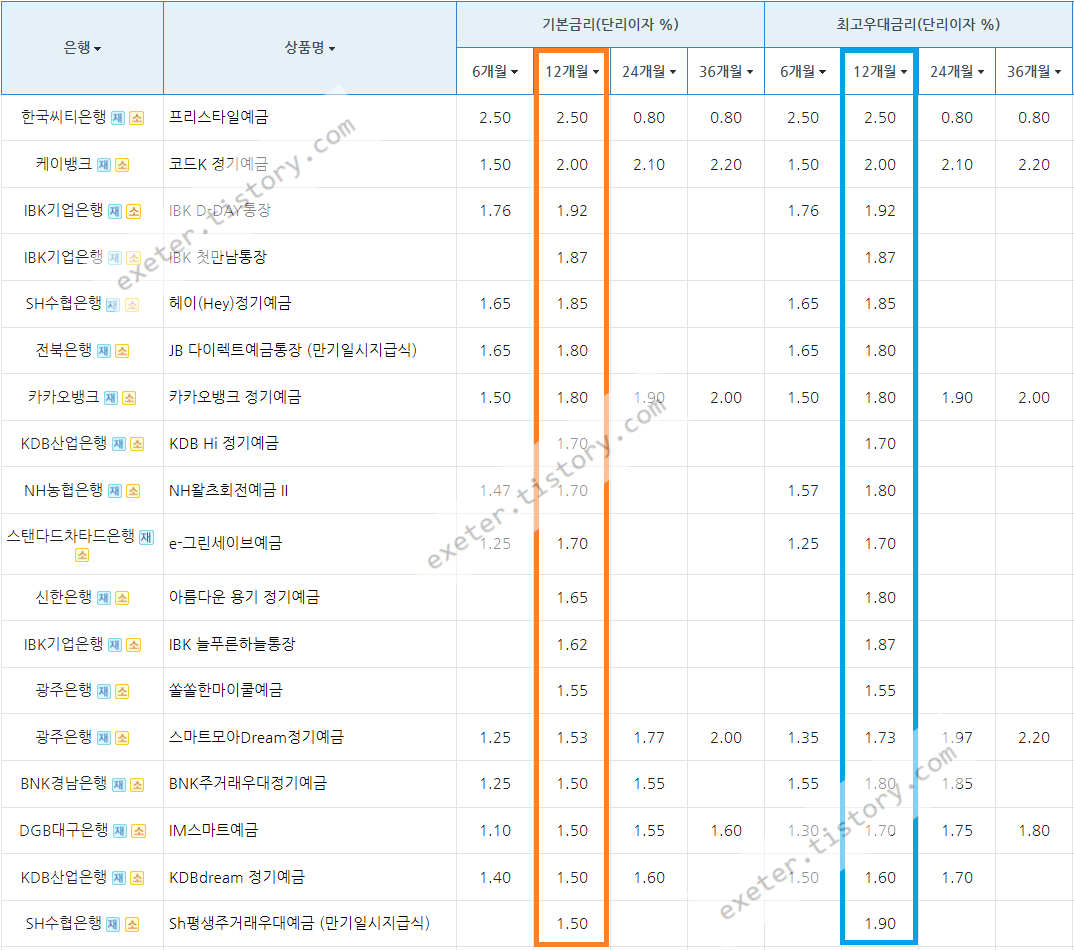Select the 재 badge beside 신한은행
1074x950 pixels.
click(103, 599)
